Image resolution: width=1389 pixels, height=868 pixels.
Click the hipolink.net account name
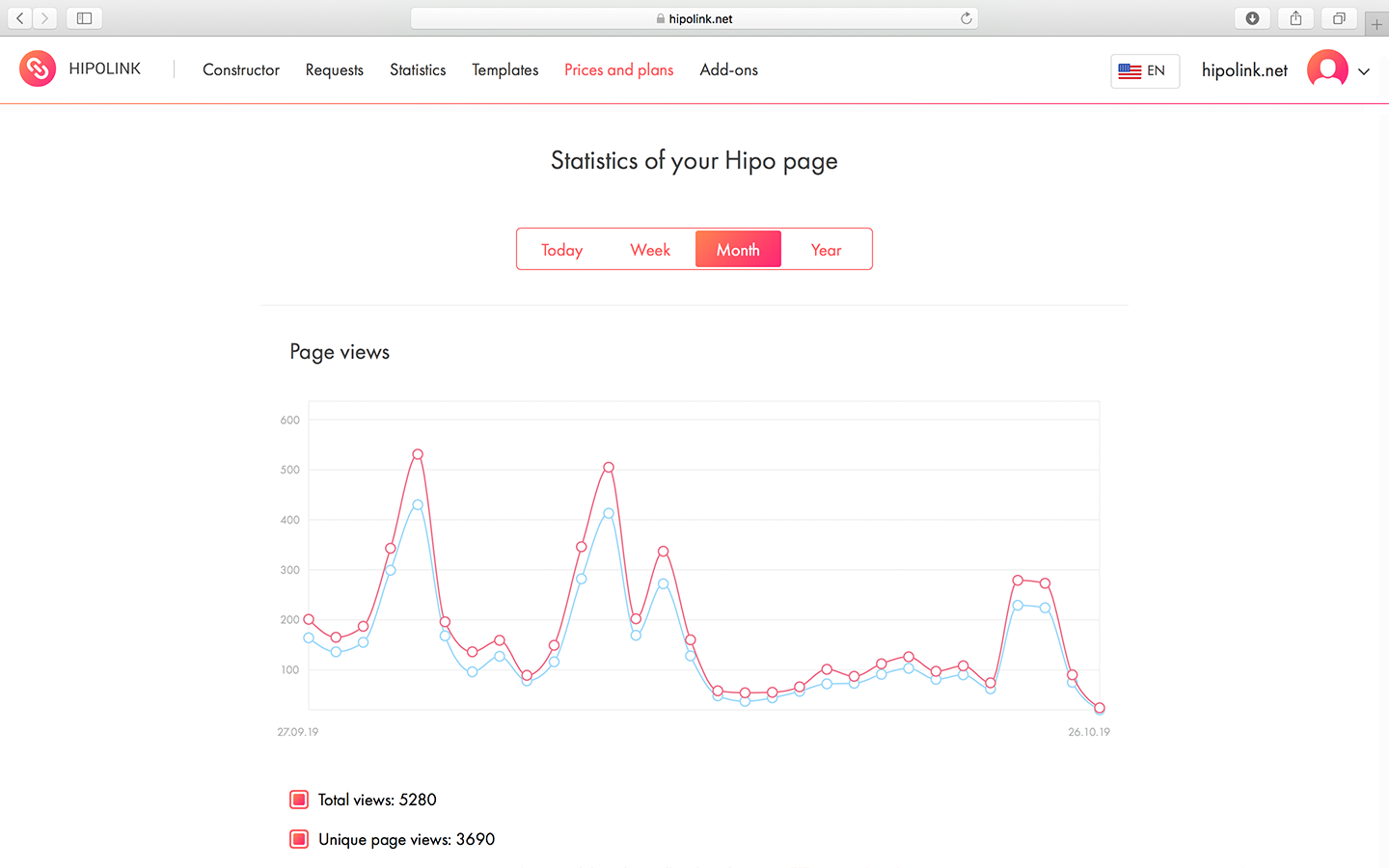tap(1244, 69)
